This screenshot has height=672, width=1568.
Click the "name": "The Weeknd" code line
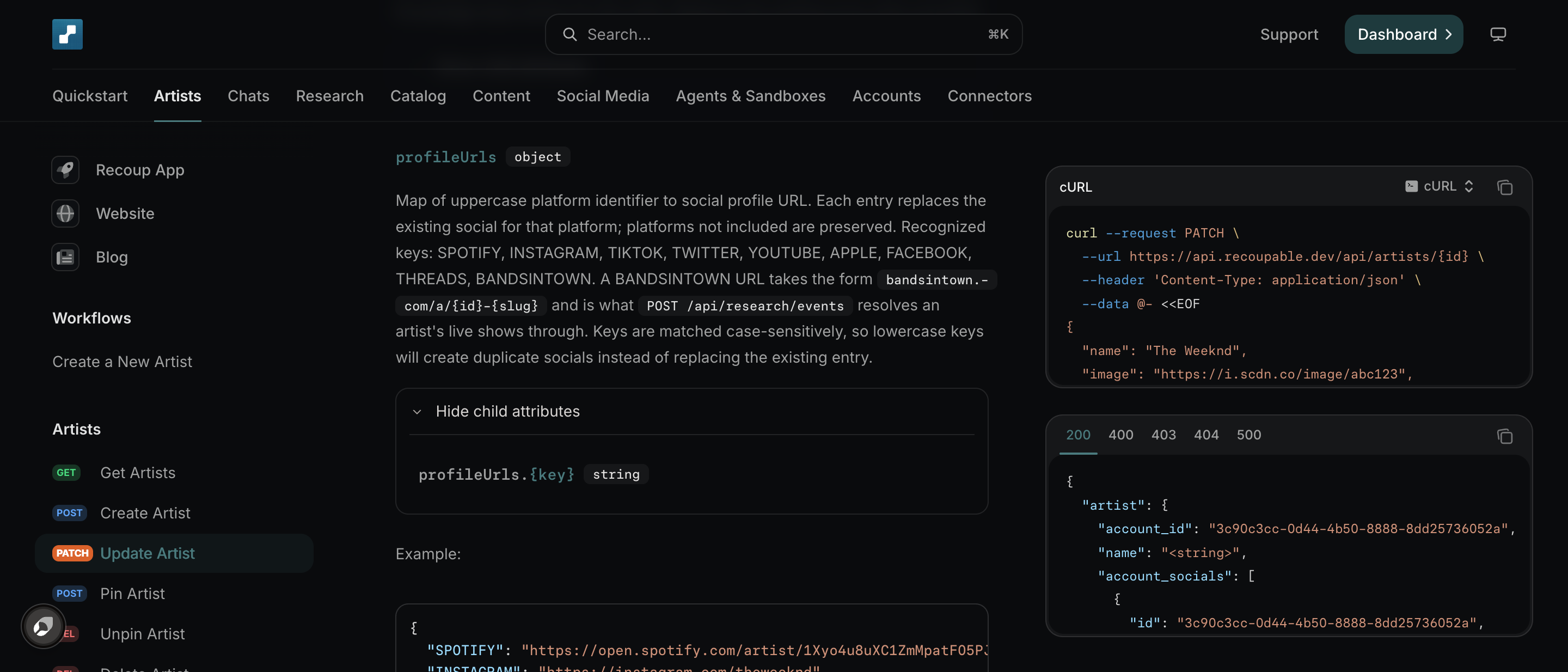(1164, 351)
